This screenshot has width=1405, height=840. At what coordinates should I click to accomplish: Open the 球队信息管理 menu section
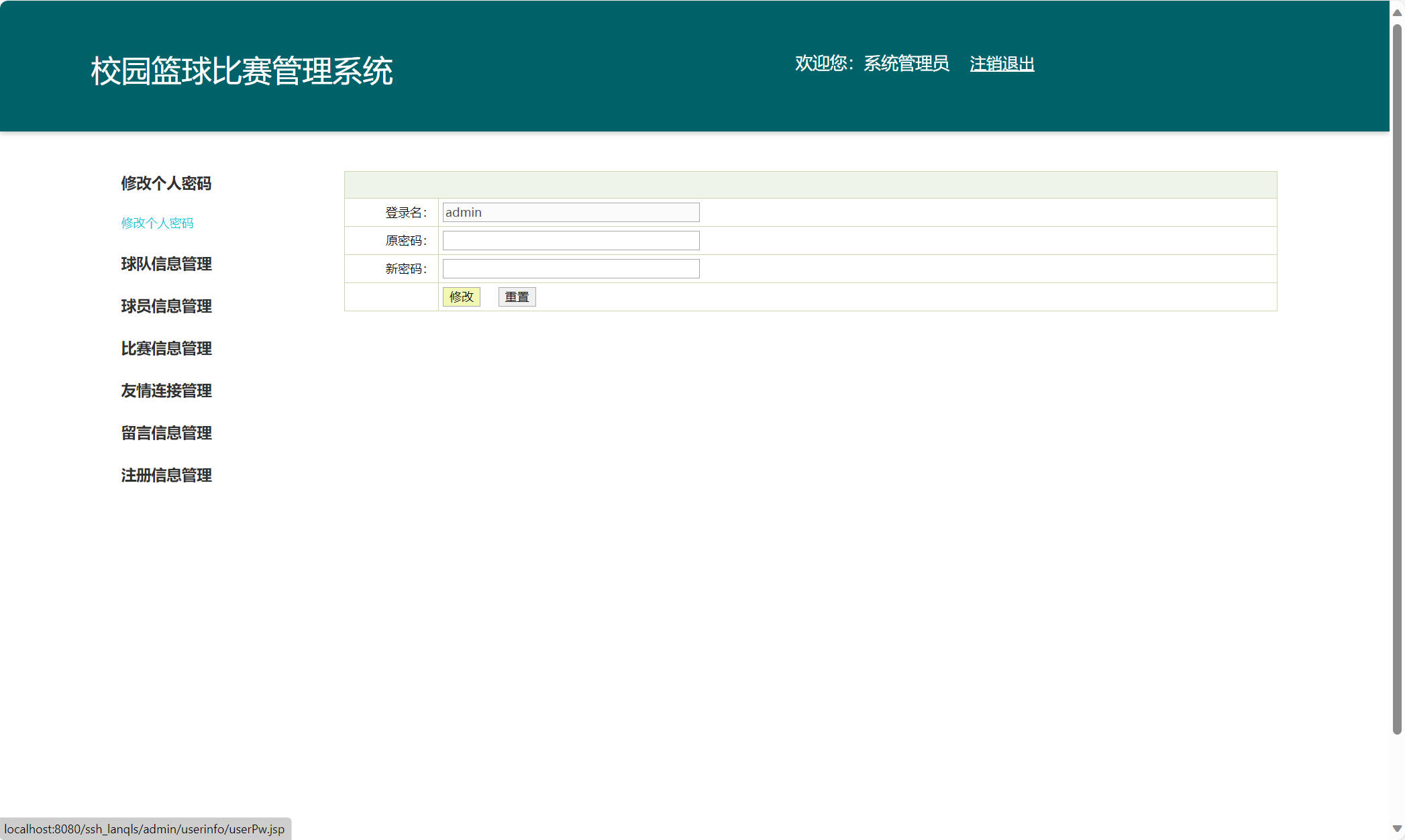[165, 264]
